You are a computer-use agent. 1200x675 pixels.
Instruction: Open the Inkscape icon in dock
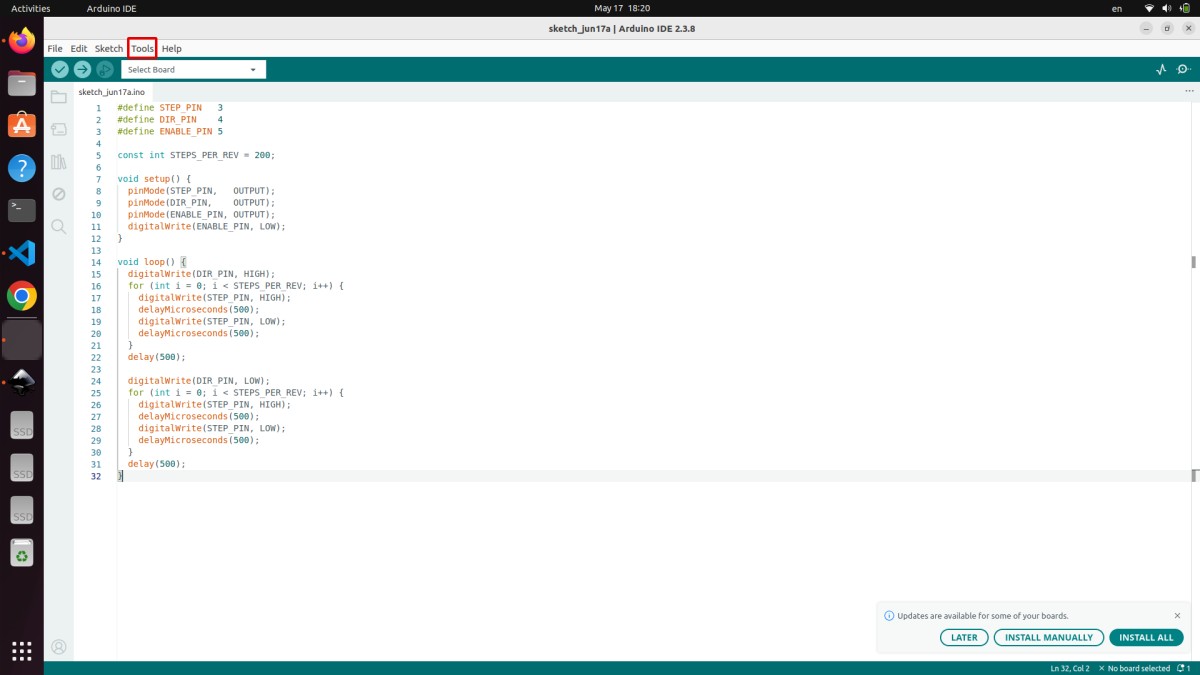point(22,382)
